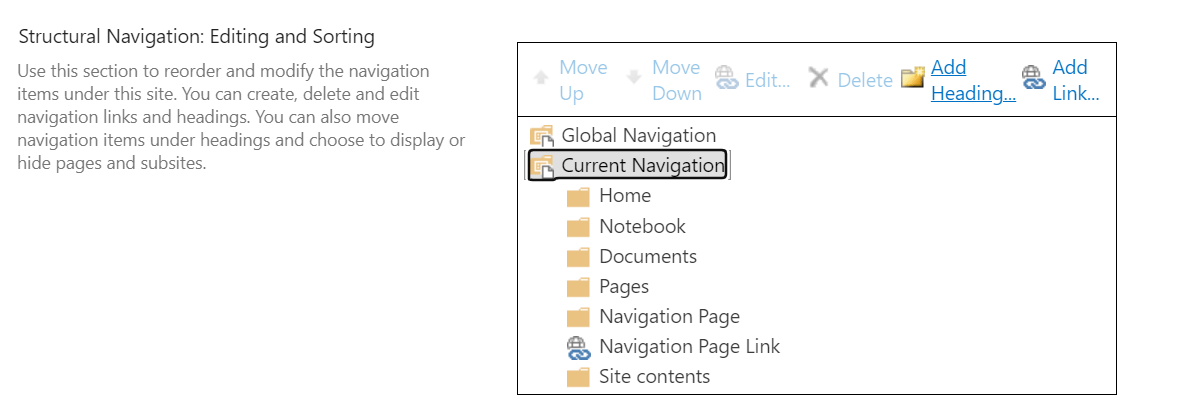The width and height of the screenshot is (1178, 415).
Task: Click the Edit... toolbar text
Action: pyautogui.click(x=768, y=80)
